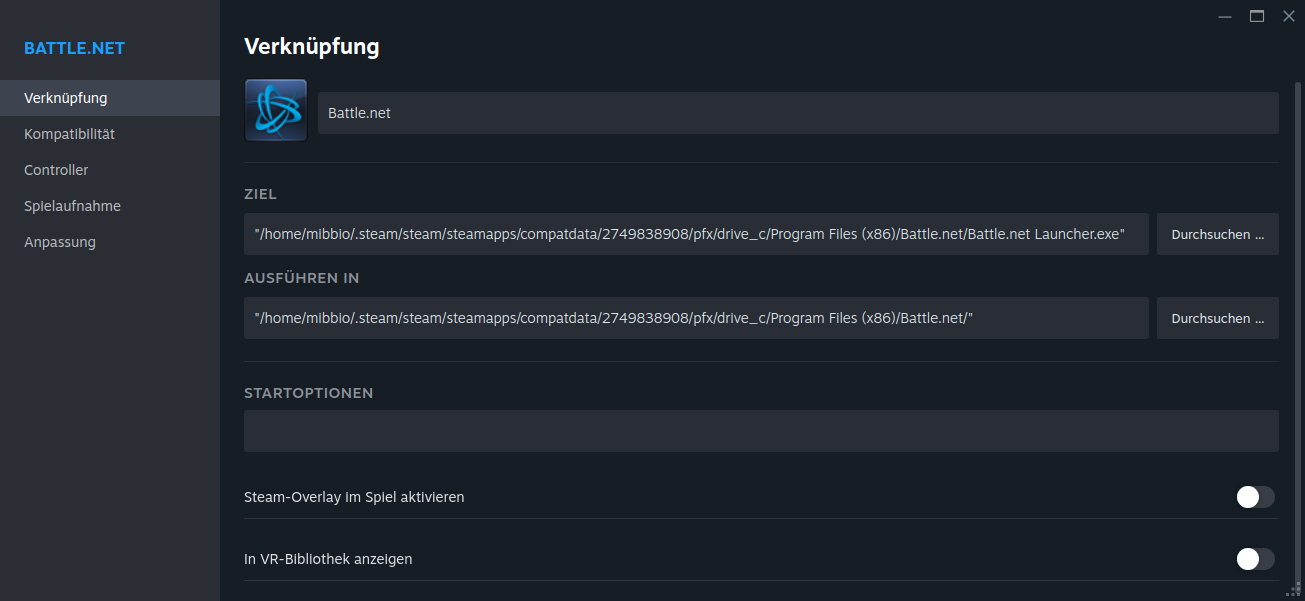
Task: Click the vertical scrollbar on right edge
Action: coord(1297,300)
